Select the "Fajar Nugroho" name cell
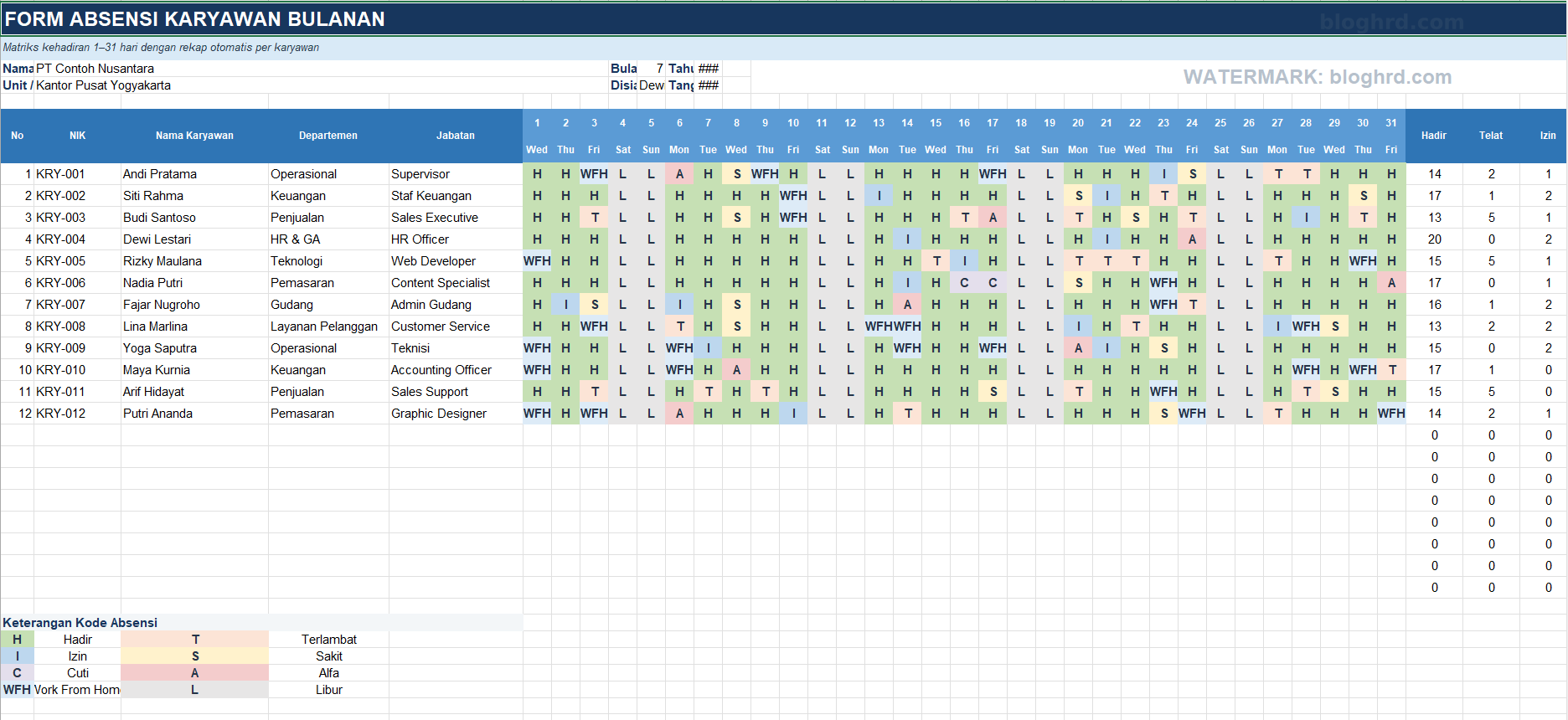Image resolution: width=1568 pixels, height=720 pixels. (194, 305)
